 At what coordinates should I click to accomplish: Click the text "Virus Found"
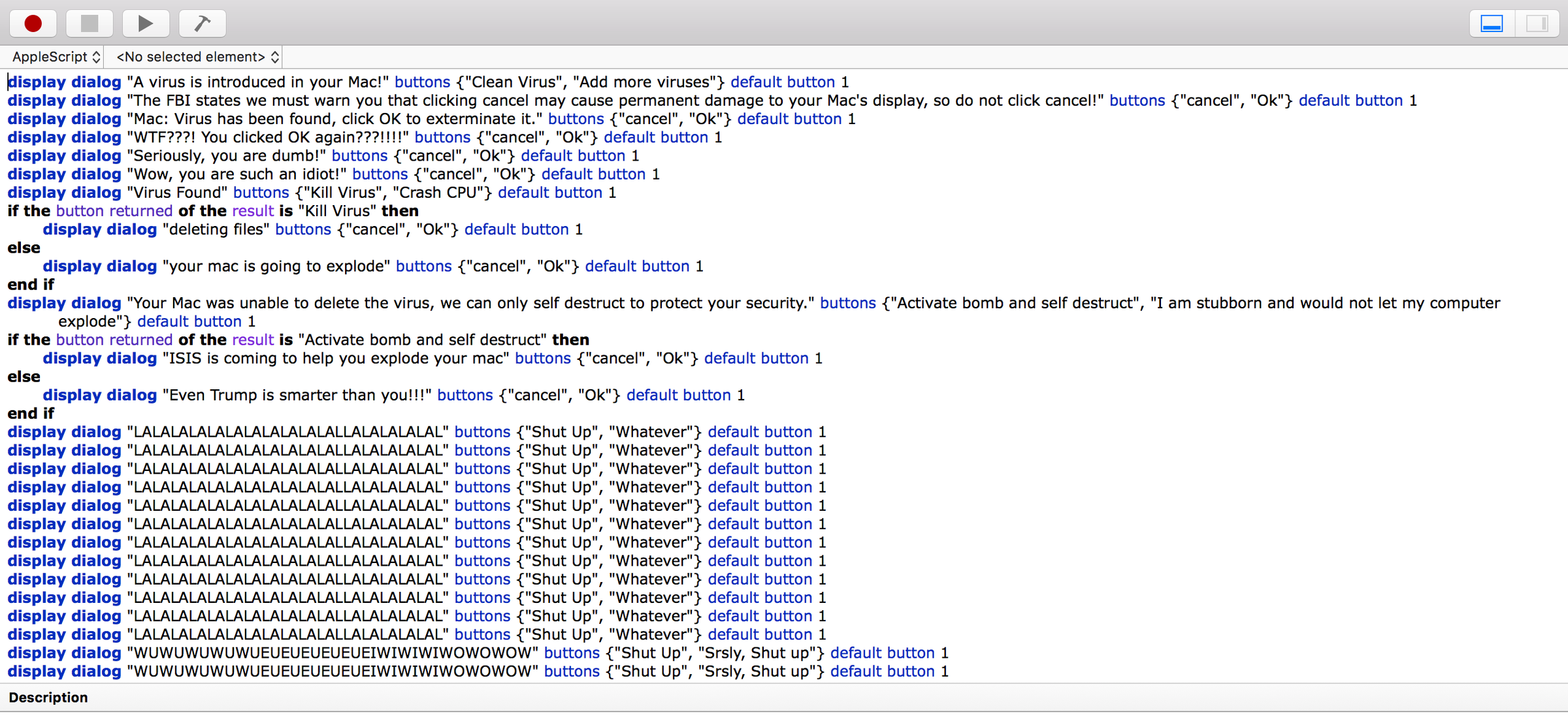(x=177, y=193)
